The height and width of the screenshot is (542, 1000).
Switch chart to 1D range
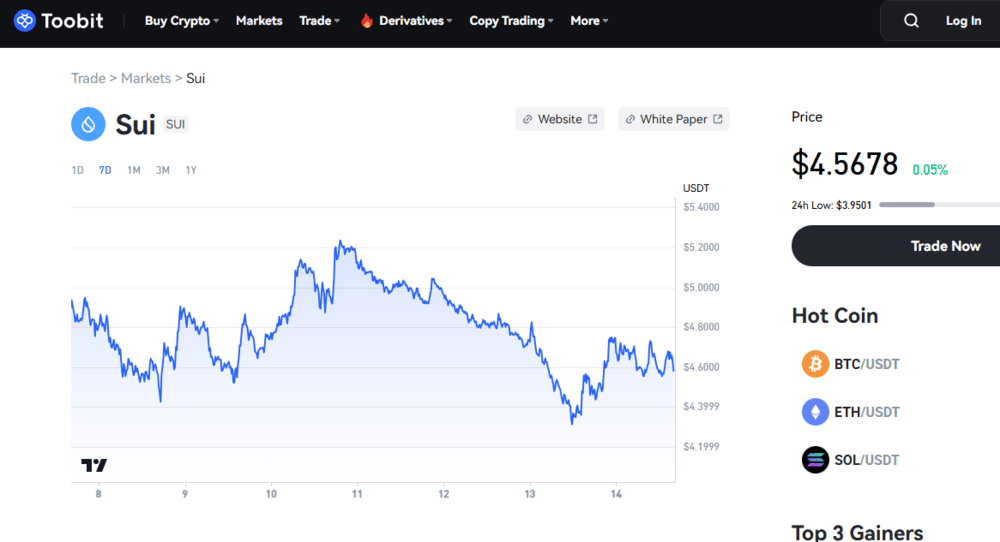coord(77,170)
